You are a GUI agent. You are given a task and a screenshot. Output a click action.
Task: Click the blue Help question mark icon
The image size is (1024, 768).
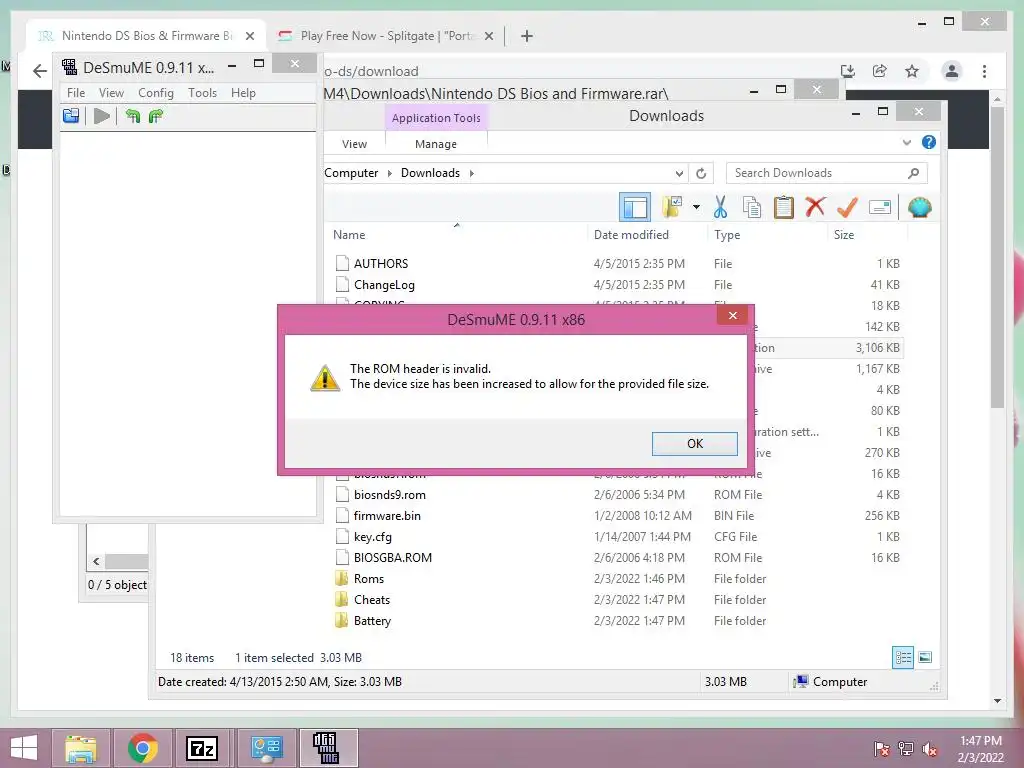click(x=929, y=142)
